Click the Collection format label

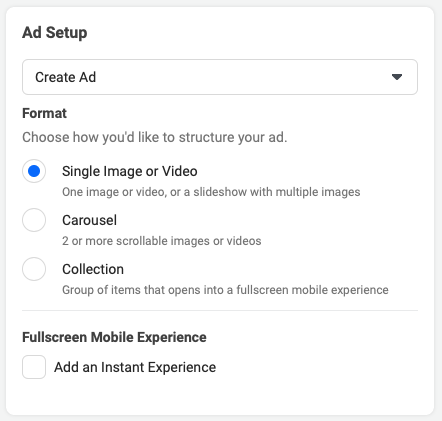[93, 269]
